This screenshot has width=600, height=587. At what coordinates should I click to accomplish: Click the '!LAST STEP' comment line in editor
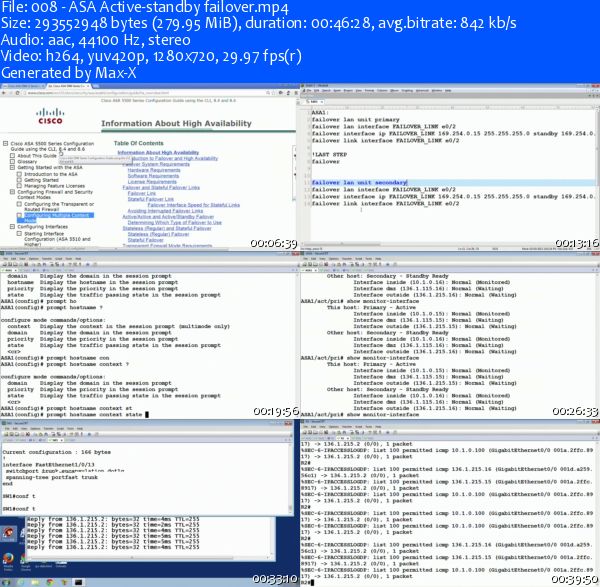[329, 155]
